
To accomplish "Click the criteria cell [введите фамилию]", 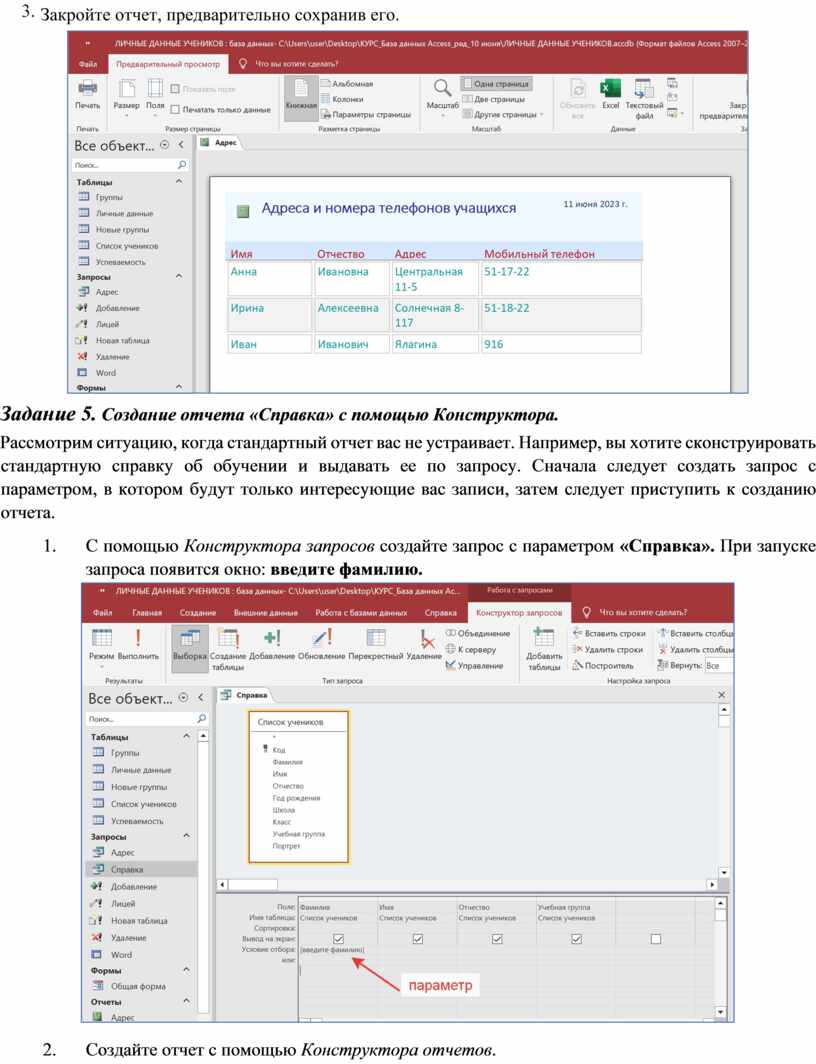I will 336,950.
